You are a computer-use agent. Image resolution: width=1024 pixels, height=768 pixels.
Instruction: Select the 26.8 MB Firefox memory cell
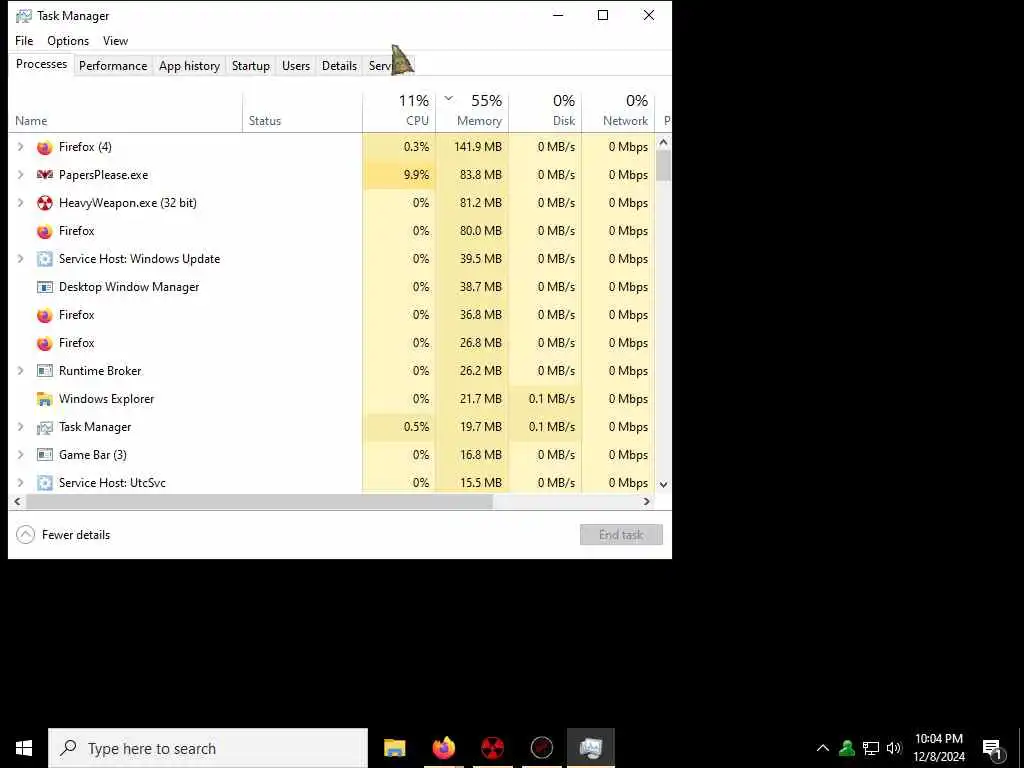tap(472, 343)
